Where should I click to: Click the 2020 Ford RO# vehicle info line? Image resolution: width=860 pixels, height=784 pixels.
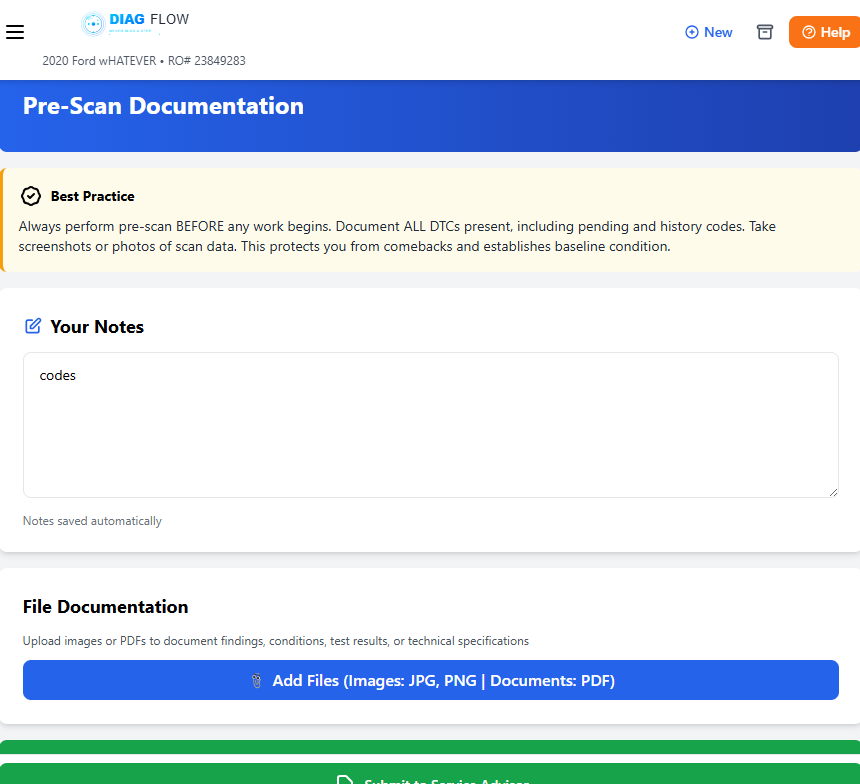(144, 61)
